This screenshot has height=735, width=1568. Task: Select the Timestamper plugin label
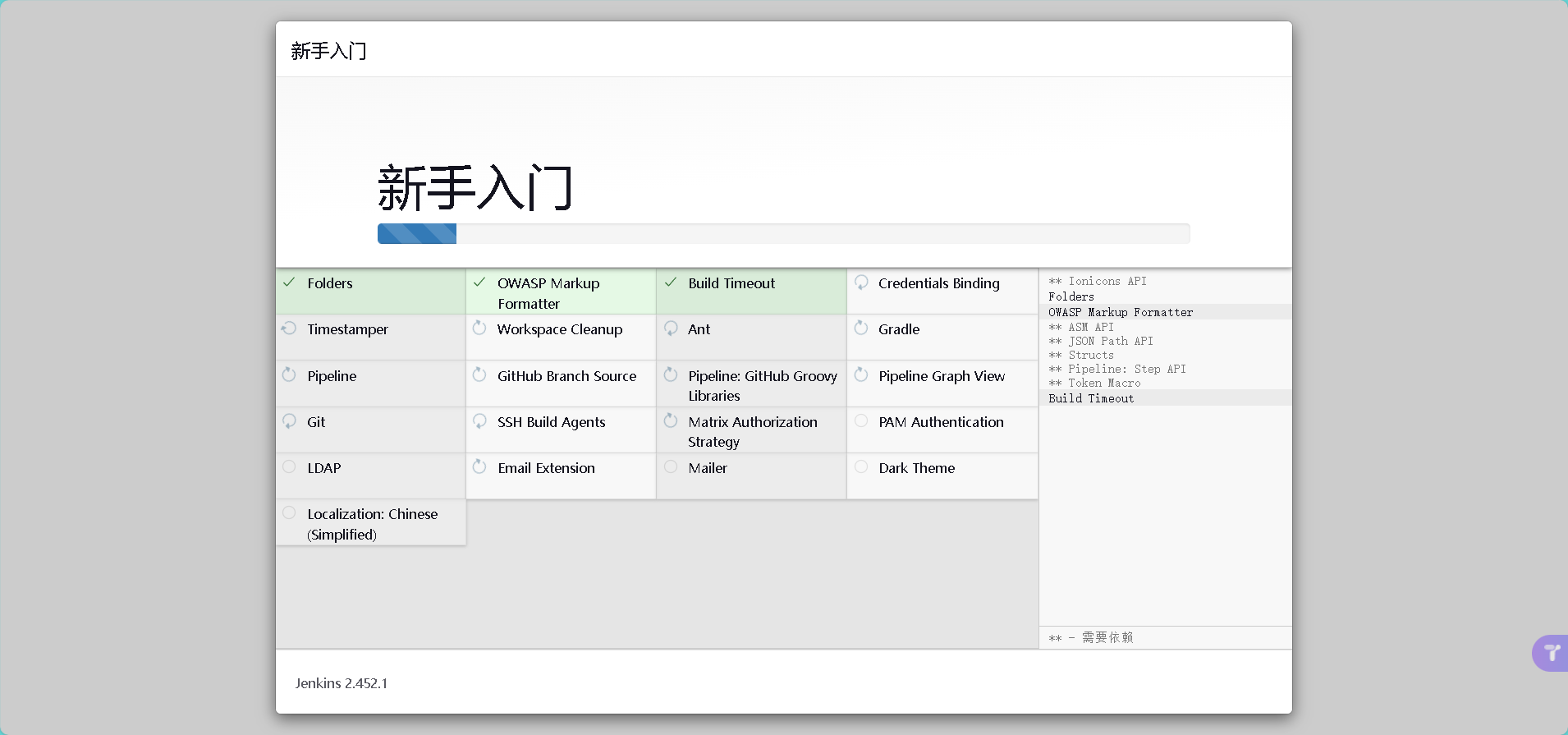click(347, 329)
